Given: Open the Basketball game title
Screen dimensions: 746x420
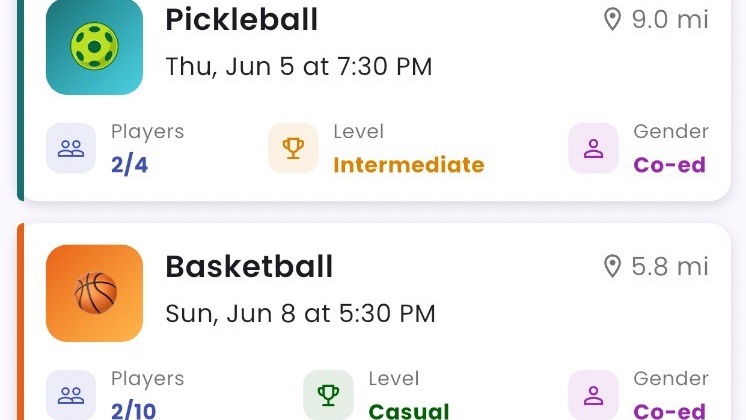Looking at the screenshot, I should [x=249, y=266].
